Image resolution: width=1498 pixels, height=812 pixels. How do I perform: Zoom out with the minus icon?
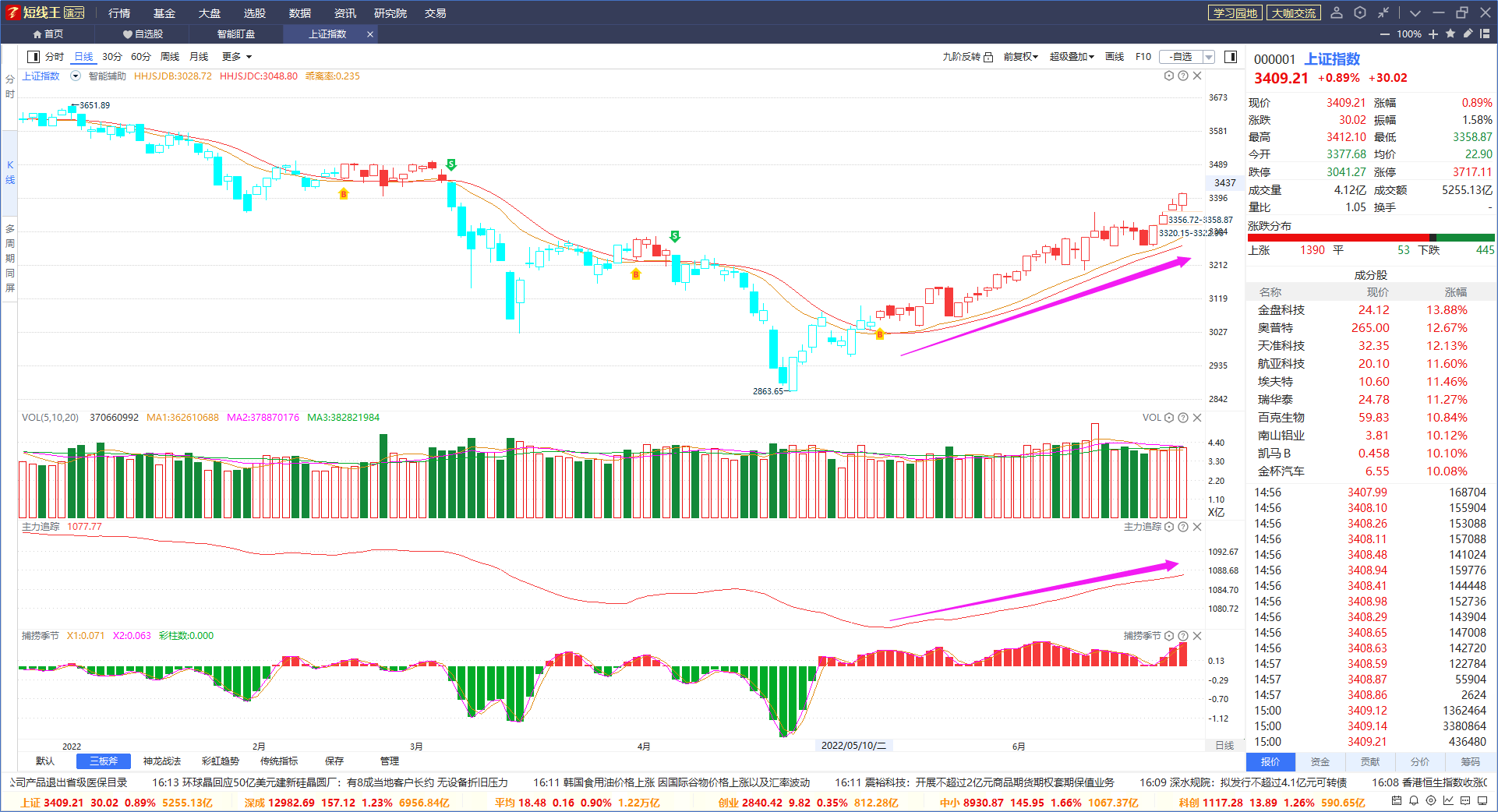1384,34
